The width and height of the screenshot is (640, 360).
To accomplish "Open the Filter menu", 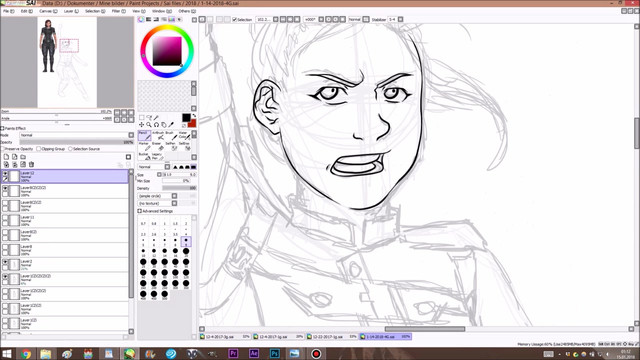I will coord(119,11).
